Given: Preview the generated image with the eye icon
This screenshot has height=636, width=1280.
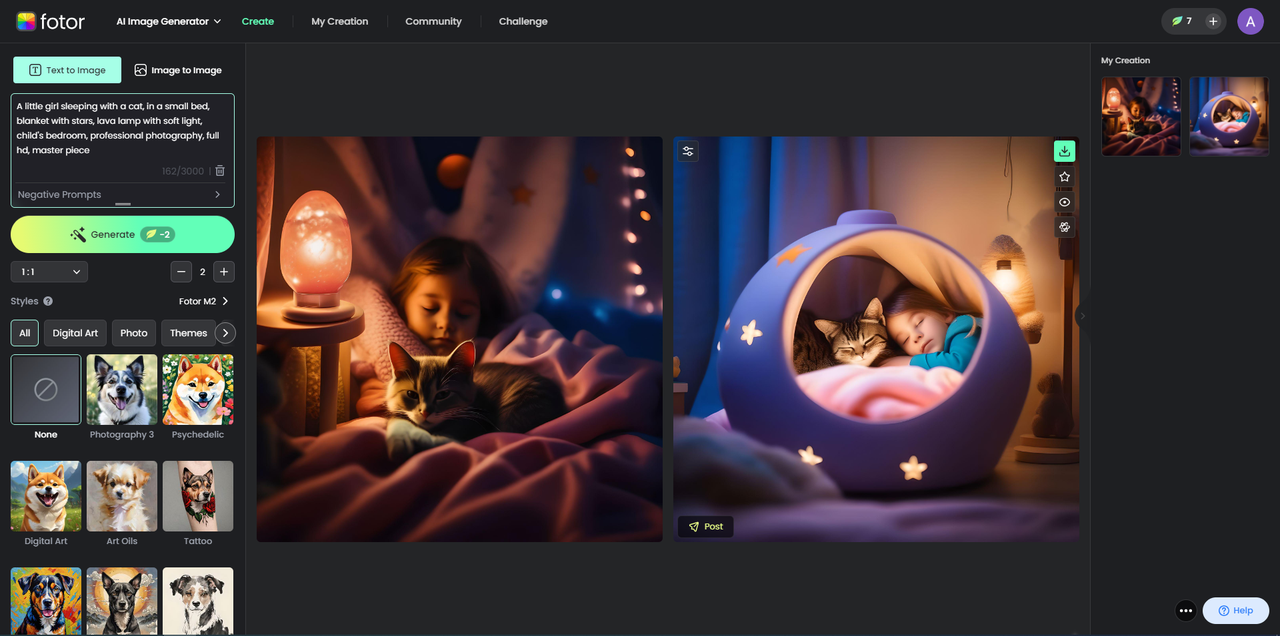Looking at the screenshot, I should (x=1064, y=201).
